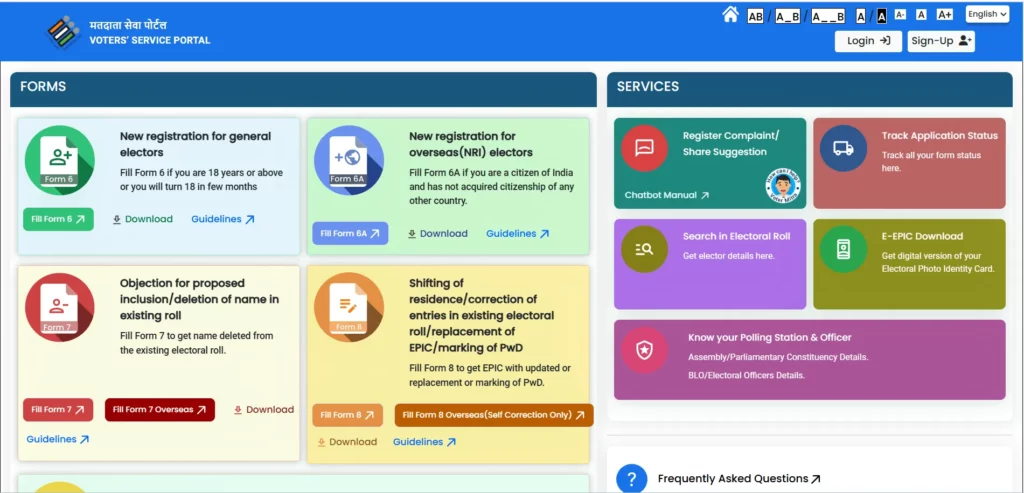This screenshot has height=493, width=1024.
Task: Click the red Form 7 icon
Action: [59, 307]
